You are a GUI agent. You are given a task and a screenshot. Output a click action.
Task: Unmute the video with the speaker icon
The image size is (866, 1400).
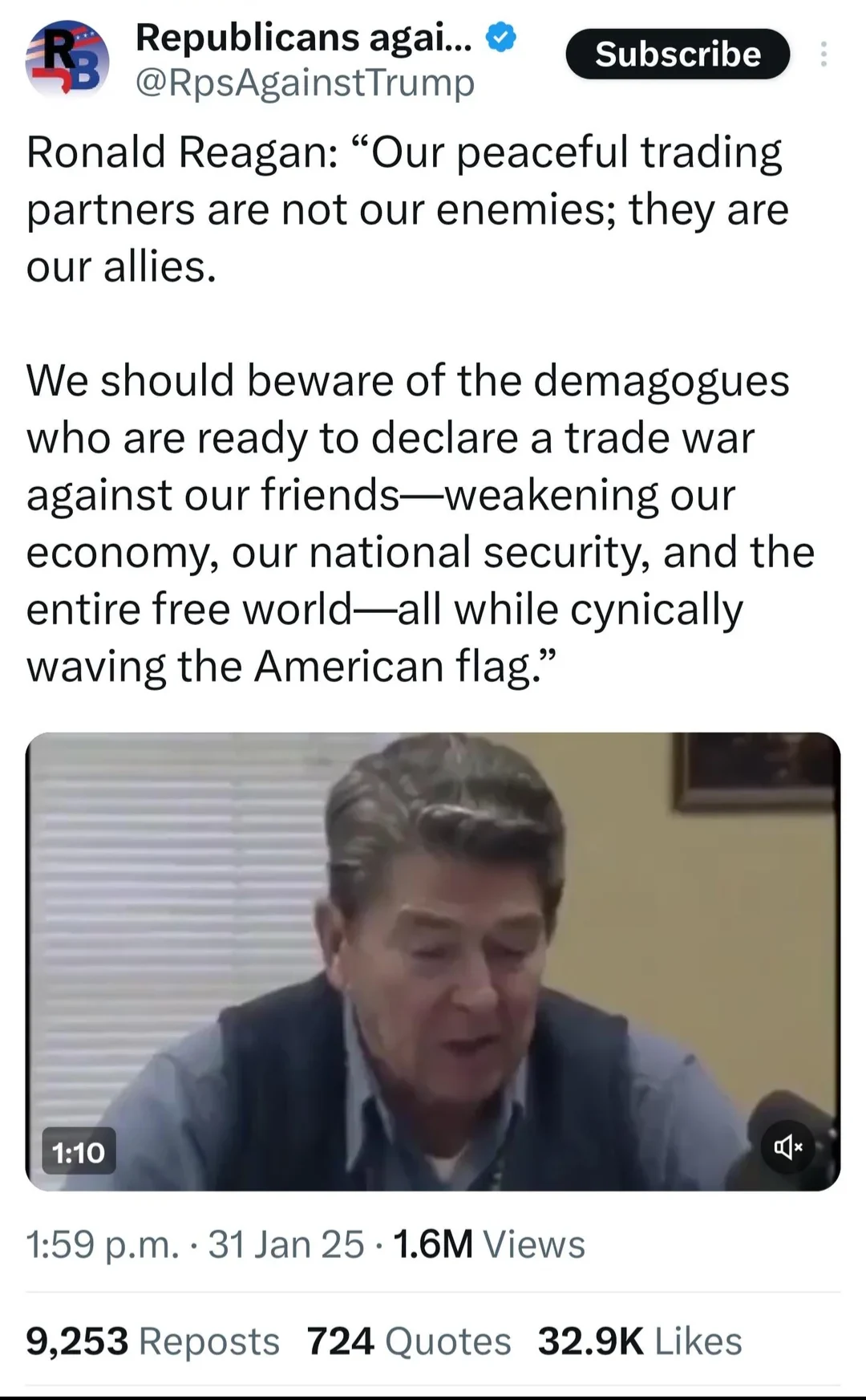point(788,1147)
